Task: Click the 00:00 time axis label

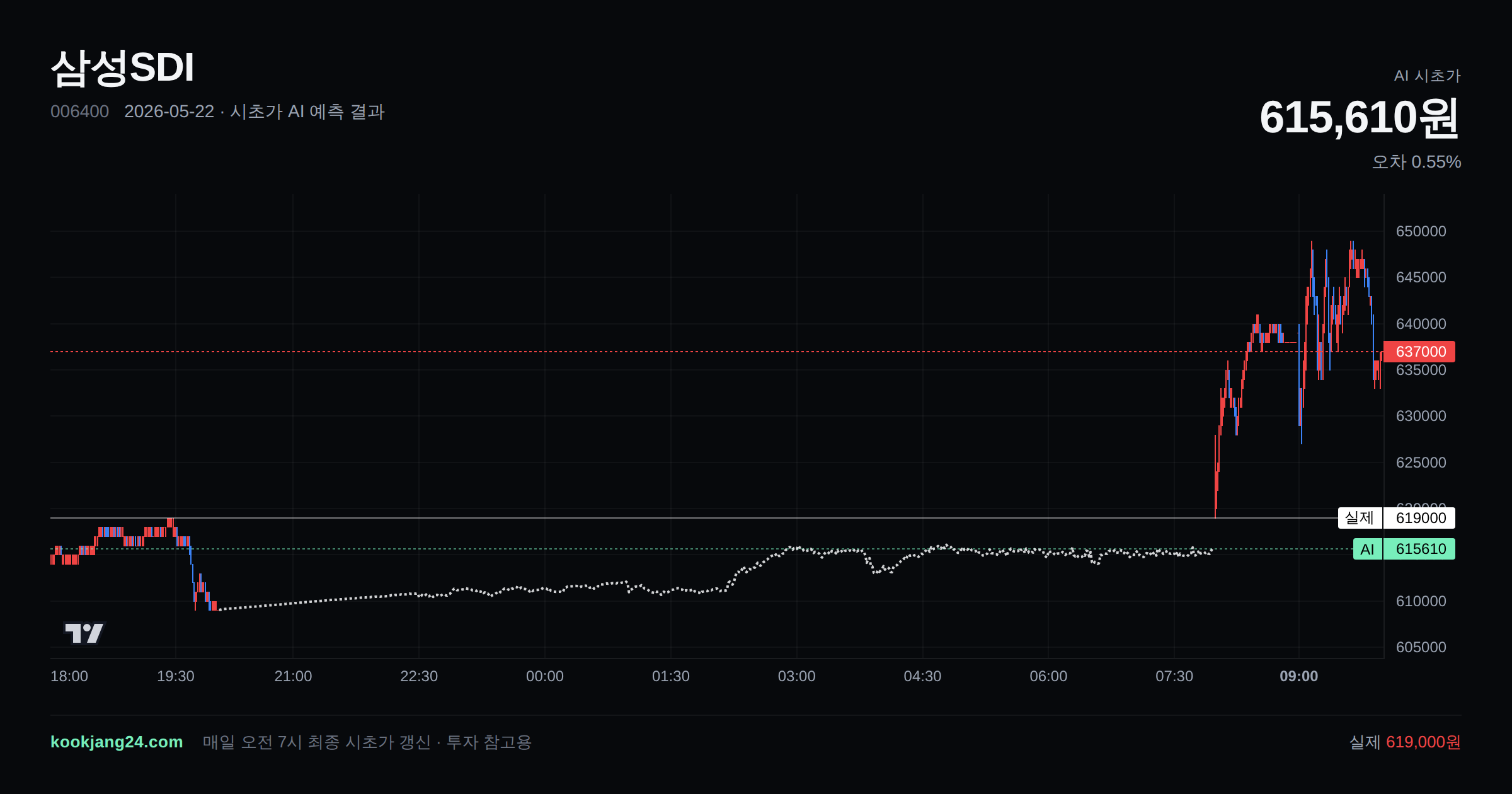Action: 545,676
